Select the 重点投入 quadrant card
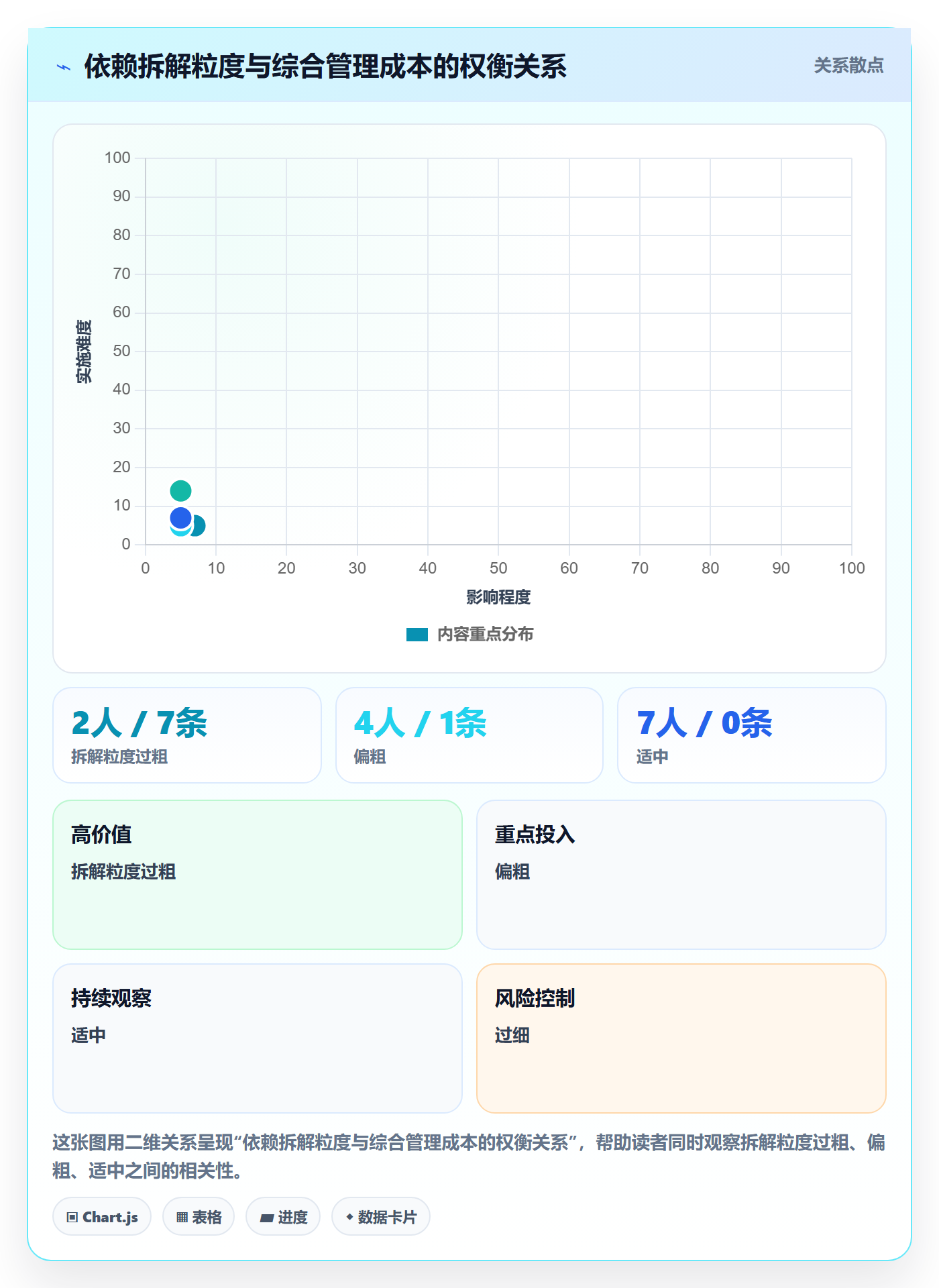Image resolution: width=939 pixels, height=1288 pixels. coord(681,875)
